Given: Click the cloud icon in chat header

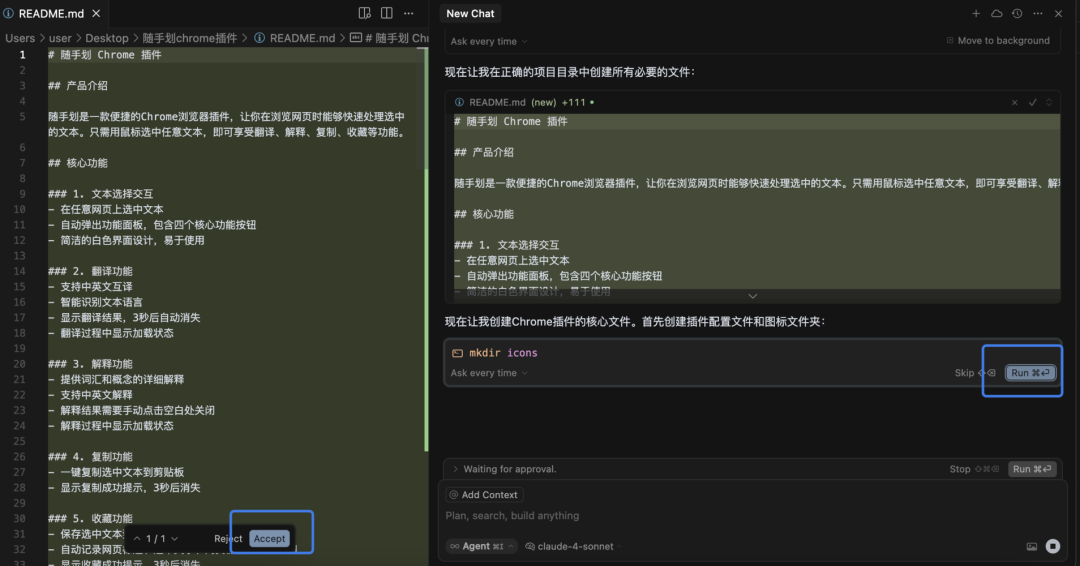Looking at the screenshot, I should [996, 14].
